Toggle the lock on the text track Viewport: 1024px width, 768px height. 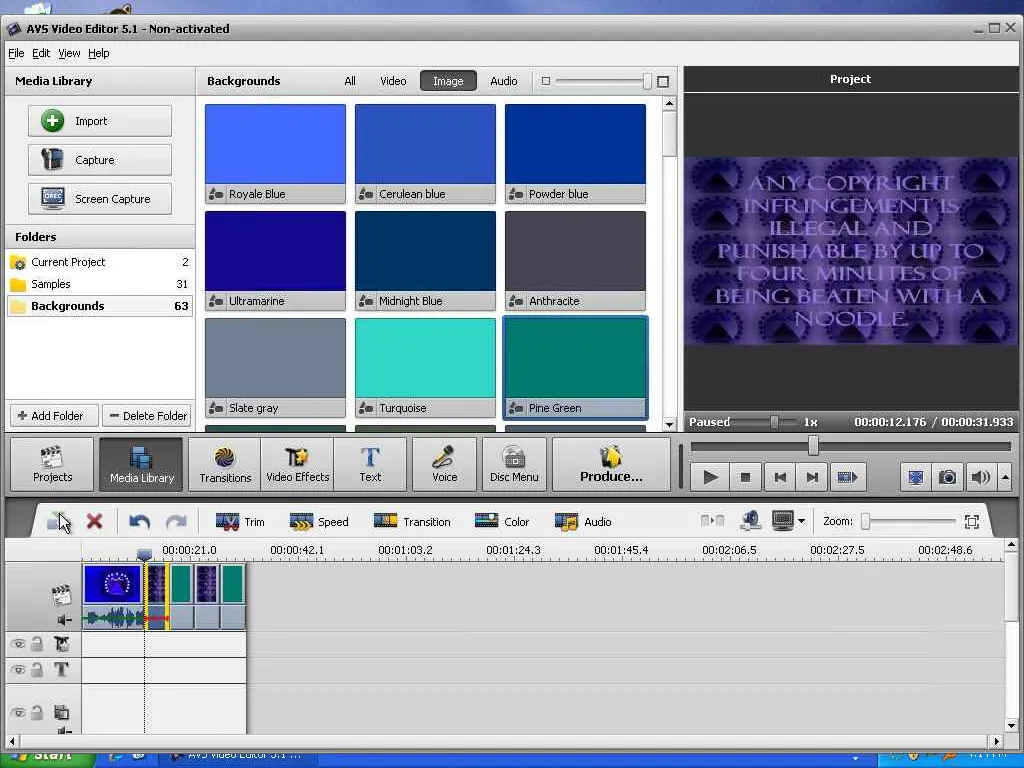[x=37, y=670]
